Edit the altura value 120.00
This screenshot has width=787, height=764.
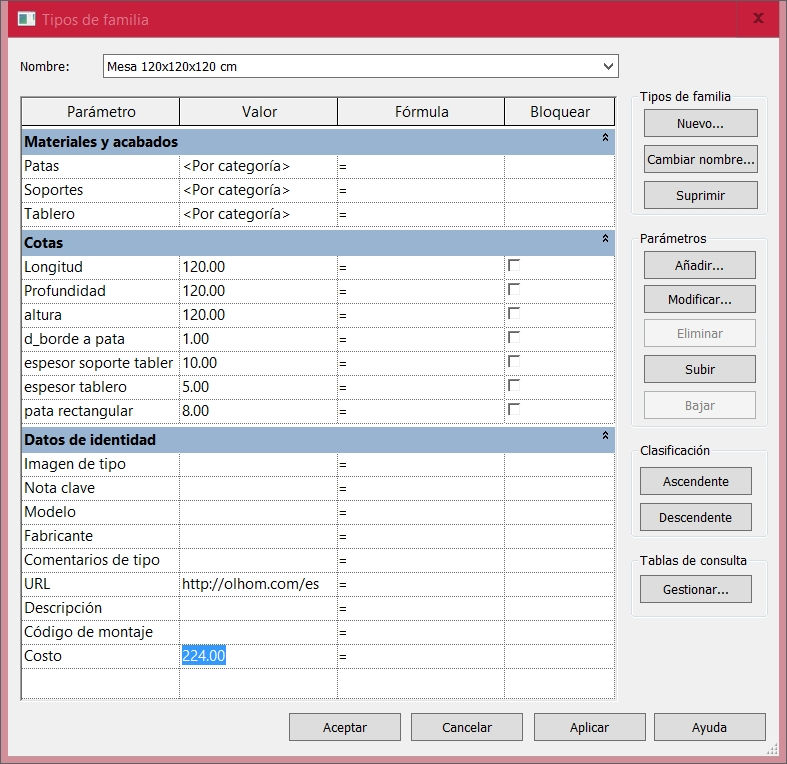tap(258, 315)
